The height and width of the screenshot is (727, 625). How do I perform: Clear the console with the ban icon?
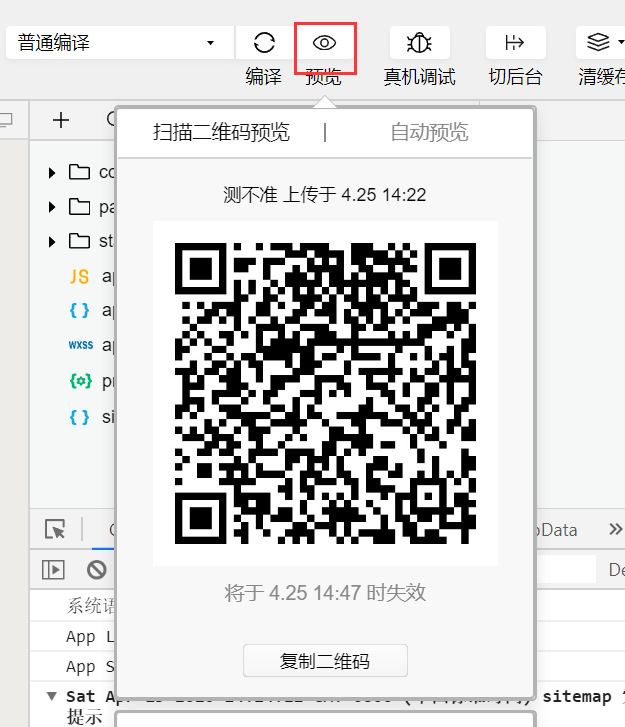pos(97,570)
